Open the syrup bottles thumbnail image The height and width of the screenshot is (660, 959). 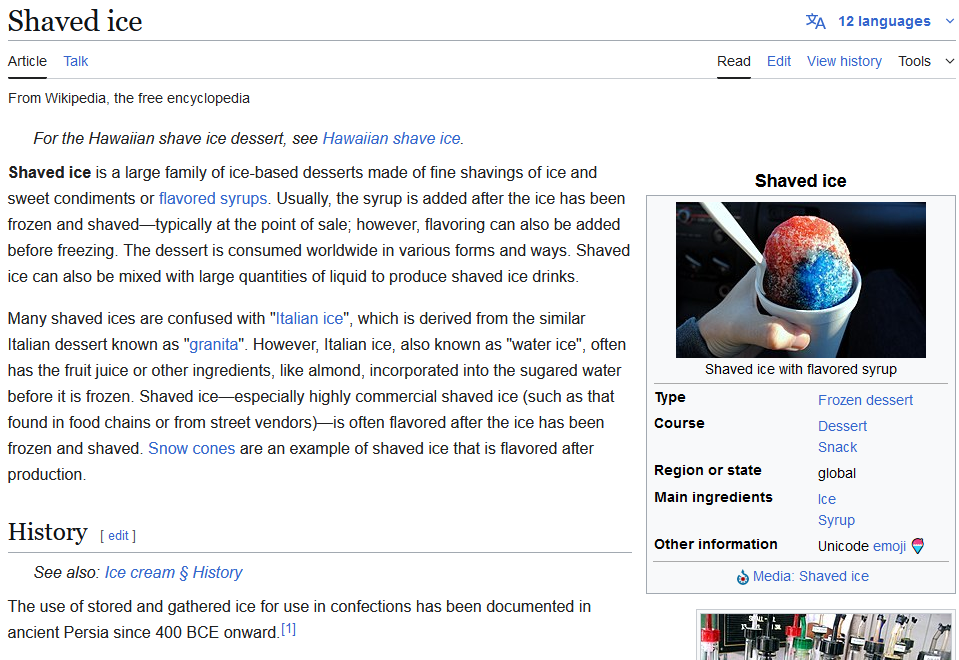[x=826, y=636]
